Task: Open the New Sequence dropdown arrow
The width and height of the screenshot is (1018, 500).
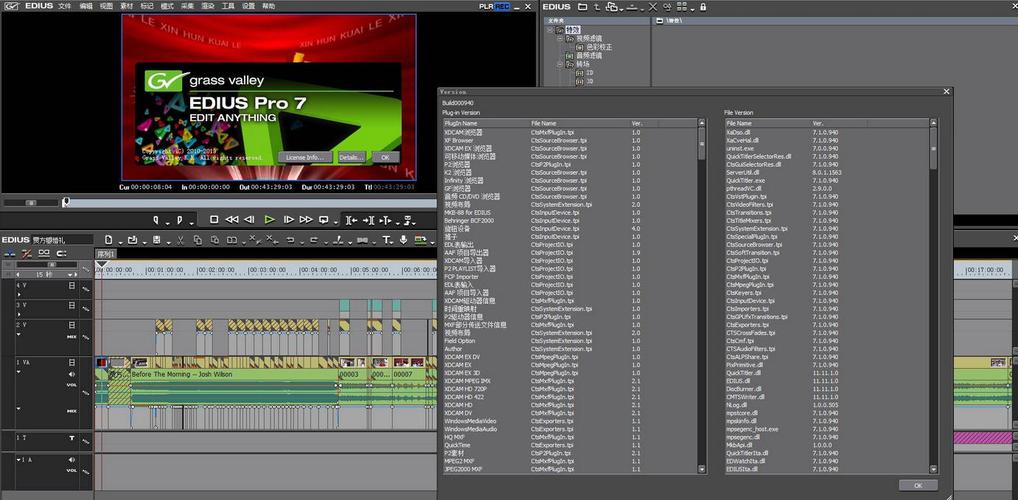Action: (121, 243)
